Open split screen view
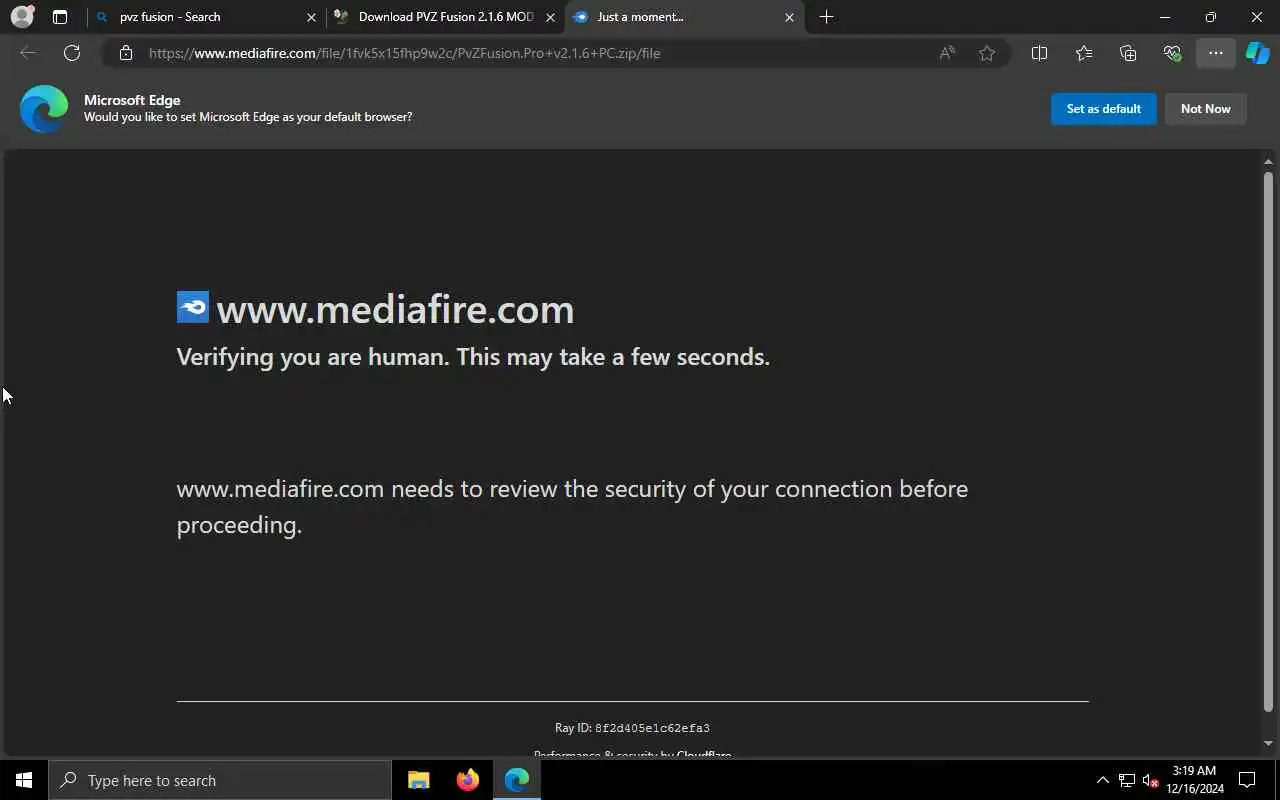This screenshot has width=1280, height=800. coord(1039,53)
